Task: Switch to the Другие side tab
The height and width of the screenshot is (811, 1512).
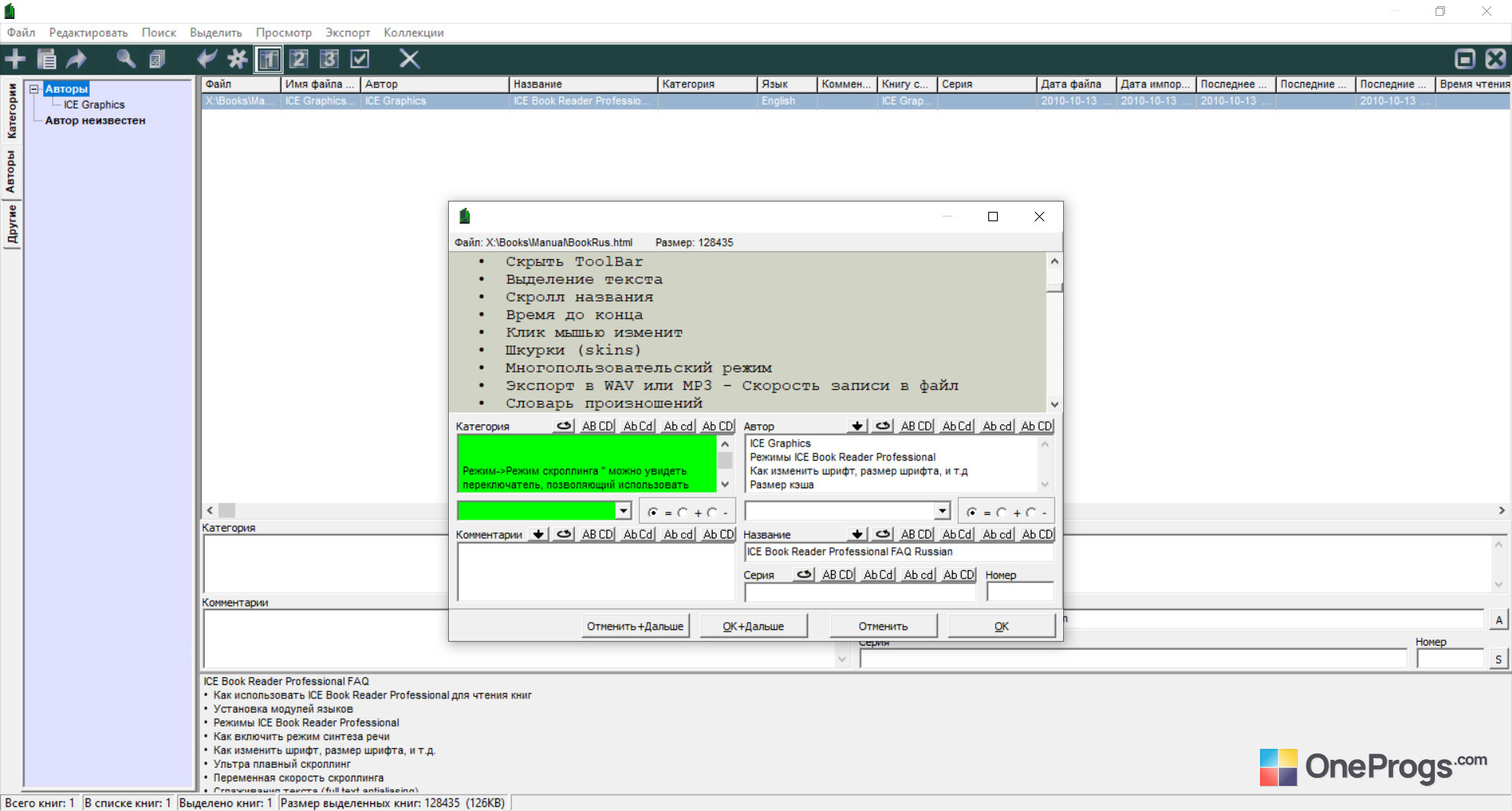Action: [x=12, y=225]
